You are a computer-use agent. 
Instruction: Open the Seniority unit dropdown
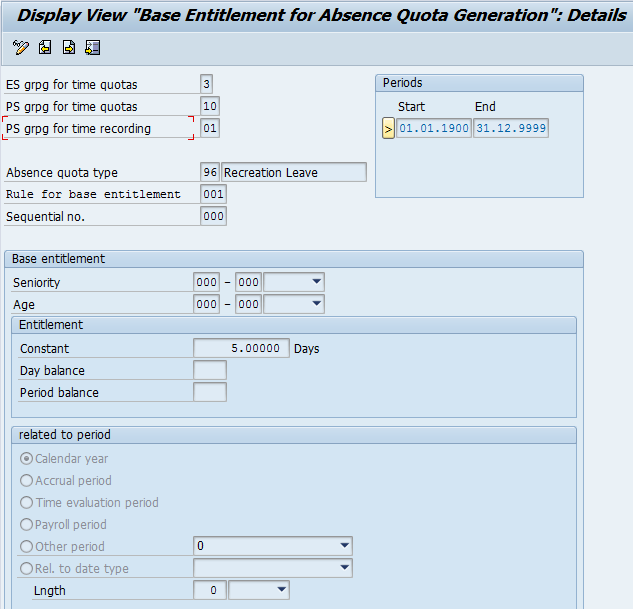(316, 283)
